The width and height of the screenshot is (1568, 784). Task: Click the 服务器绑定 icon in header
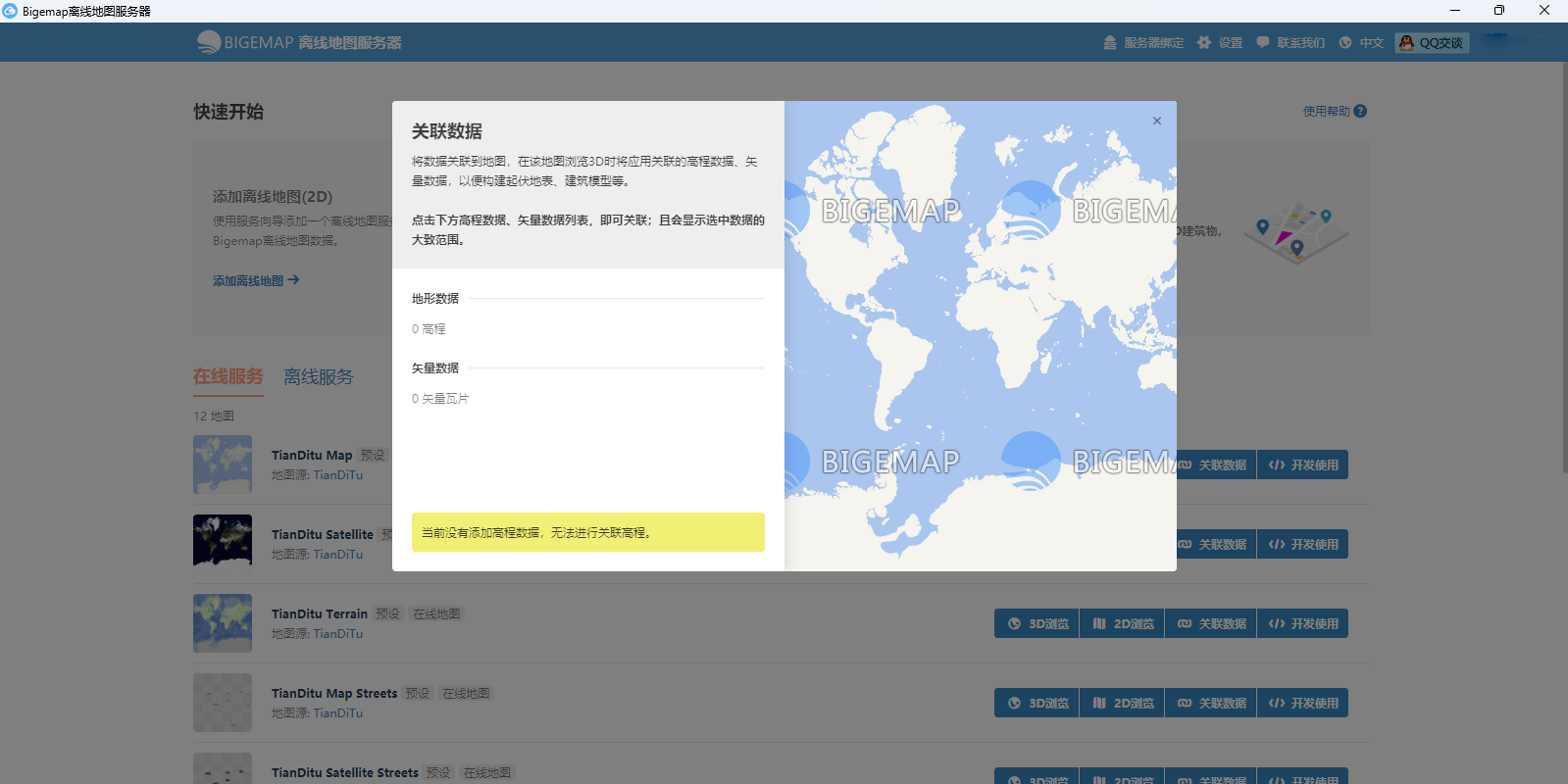[x=1110, y=43]
